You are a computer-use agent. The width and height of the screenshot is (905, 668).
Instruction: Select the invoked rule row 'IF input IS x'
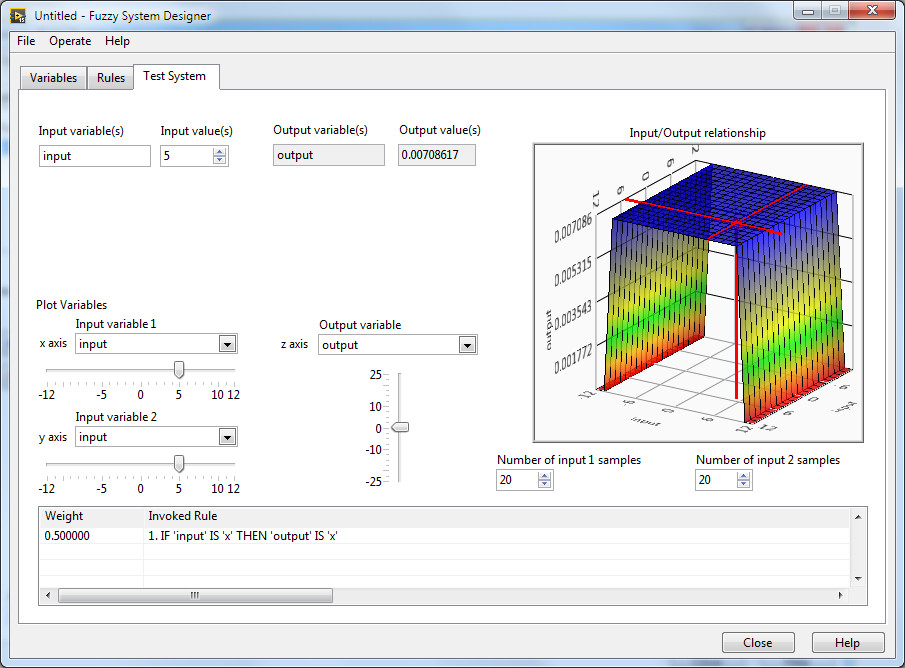pos(444,536)
